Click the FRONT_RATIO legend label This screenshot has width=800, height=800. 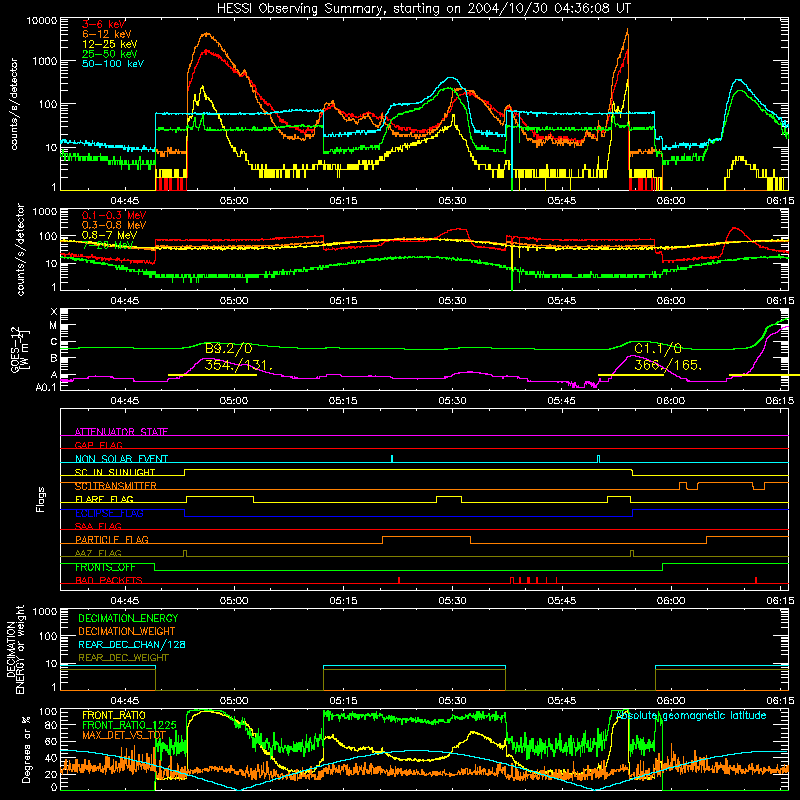(x=114, y=715)
